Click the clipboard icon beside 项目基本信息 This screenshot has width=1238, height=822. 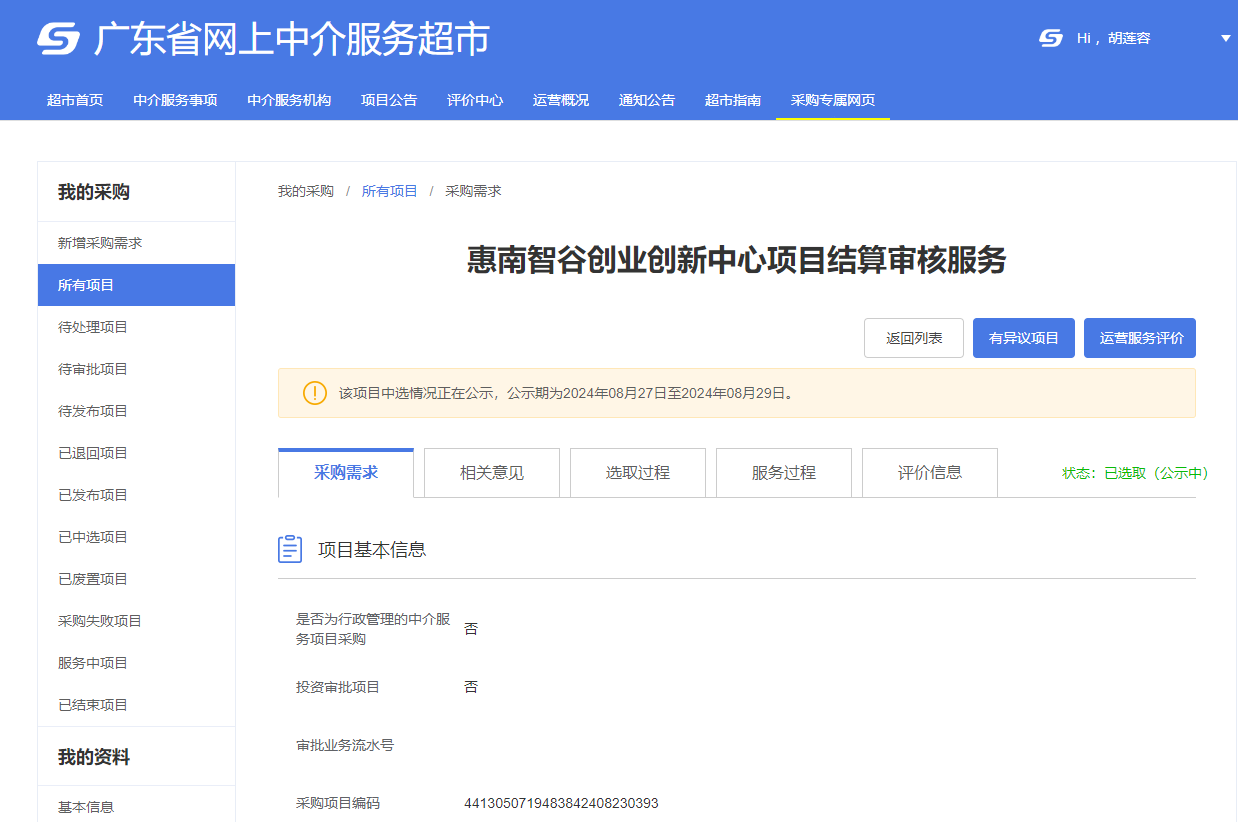click(289, 548)
